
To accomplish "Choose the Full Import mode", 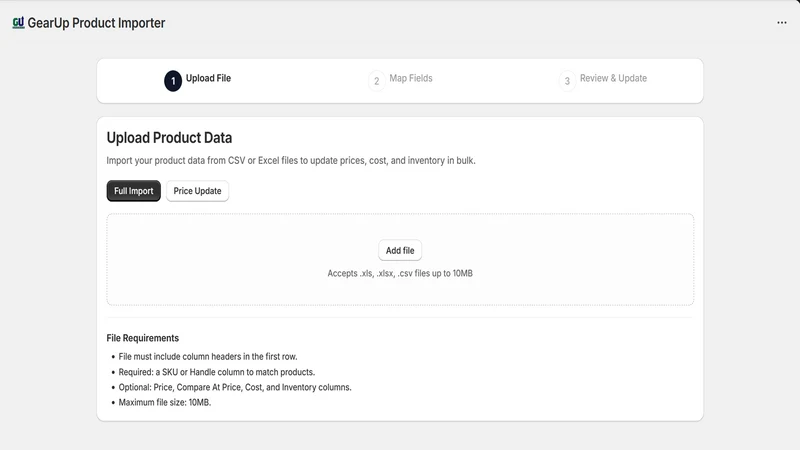I will pyautogui.click(x=134, y=191).
